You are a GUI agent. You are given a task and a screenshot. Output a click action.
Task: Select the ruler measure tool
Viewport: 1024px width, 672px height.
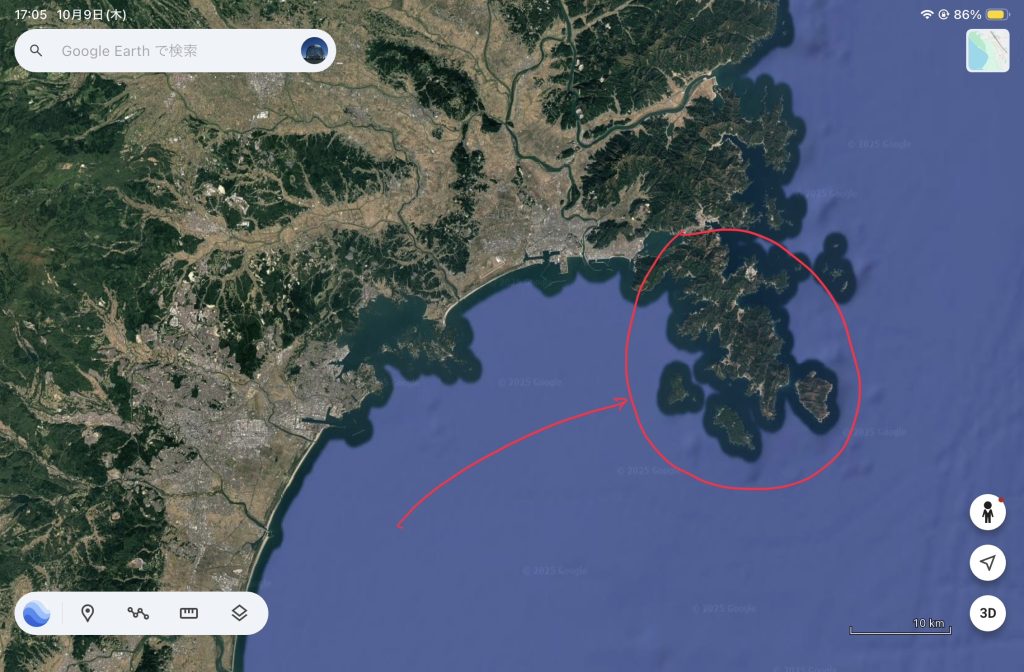(x=189, y=613)
